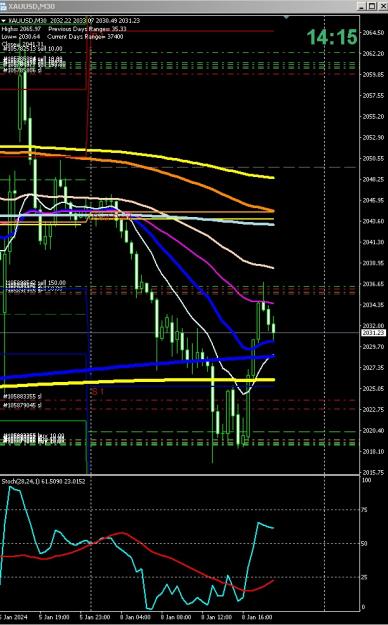Click the XAUUSD,M30 chart window icon

click(3, 6)
